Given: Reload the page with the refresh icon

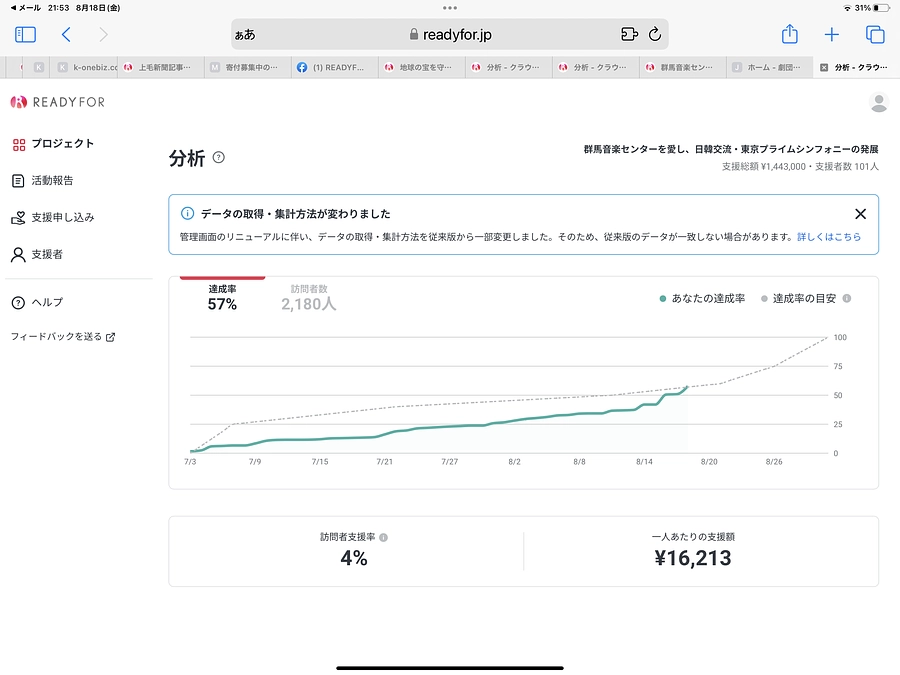Looking at the screenshot, I should [x=655, y=33].
